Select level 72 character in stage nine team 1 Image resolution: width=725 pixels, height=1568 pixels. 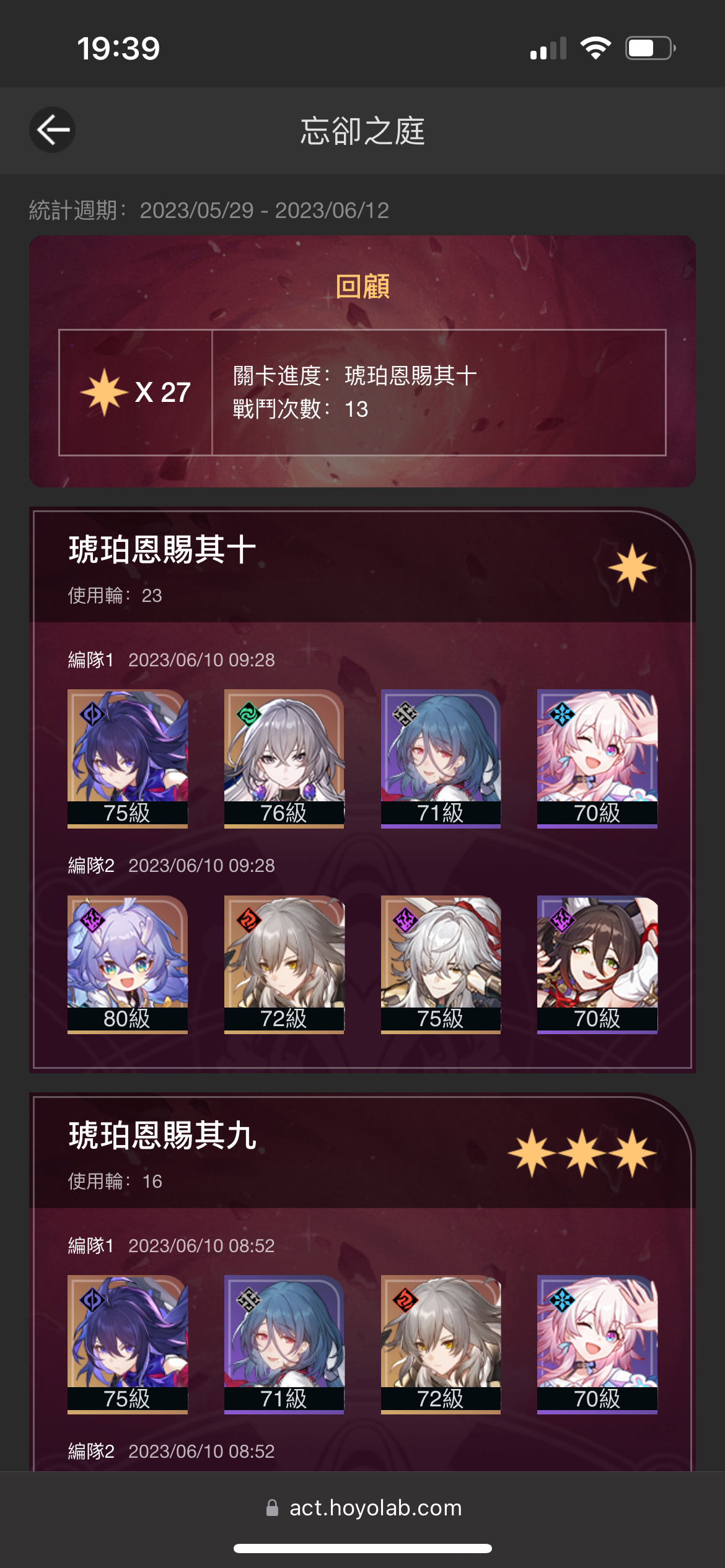tap(441, 1345)
